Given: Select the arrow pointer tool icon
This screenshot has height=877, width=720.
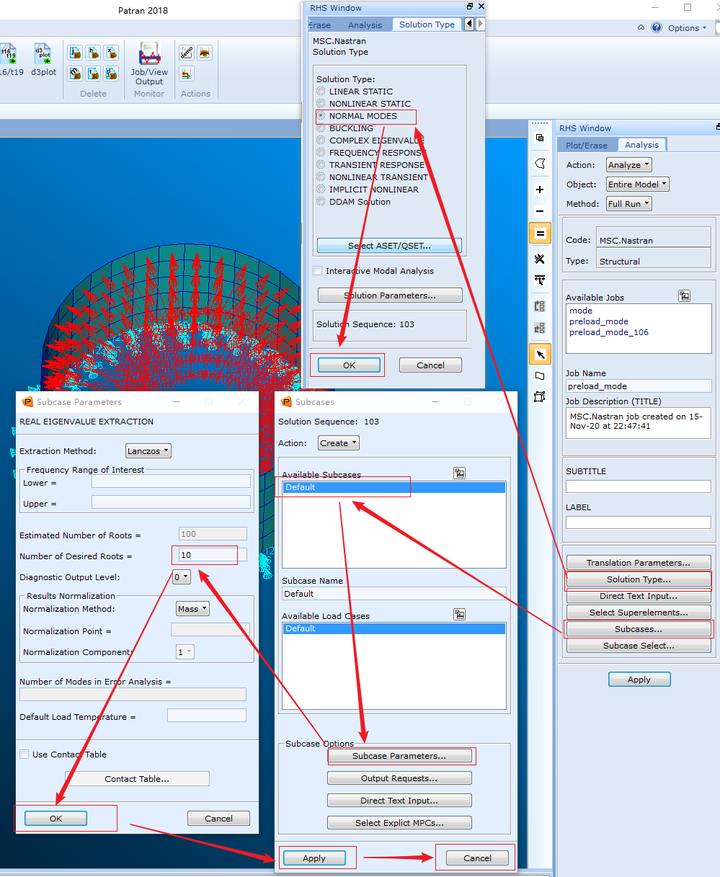Looking at the screenshot, I should [x=540, y=355].
